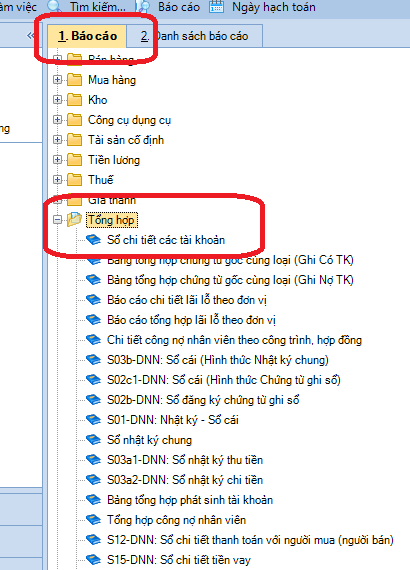
Task: Click the Mua hàng folder icon
Action: pyautogui.click(x=75, y=80)
